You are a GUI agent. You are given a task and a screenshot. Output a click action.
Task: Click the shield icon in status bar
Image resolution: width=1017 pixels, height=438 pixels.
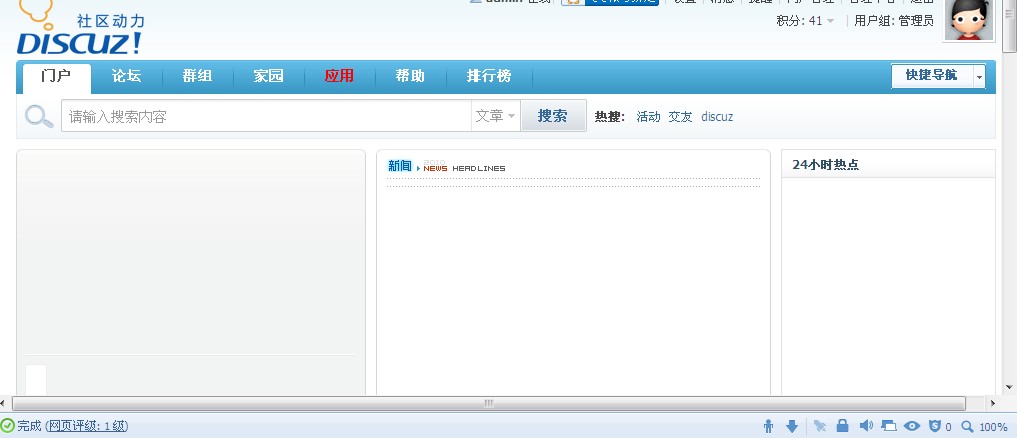click(x=935, y=427)
